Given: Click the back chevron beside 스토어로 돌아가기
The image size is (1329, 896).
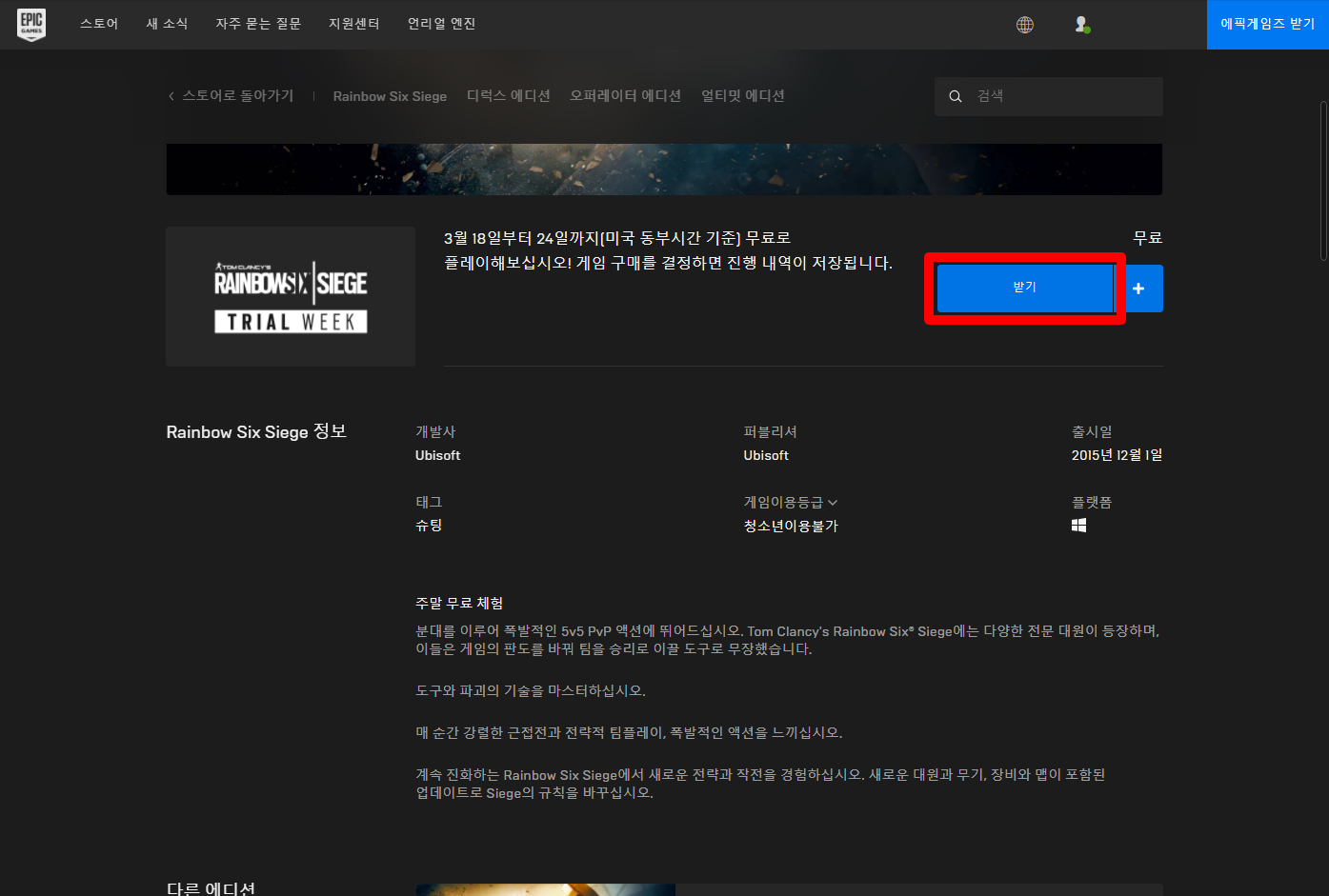Looking at the screenshot, I should (x=171, y=96).
